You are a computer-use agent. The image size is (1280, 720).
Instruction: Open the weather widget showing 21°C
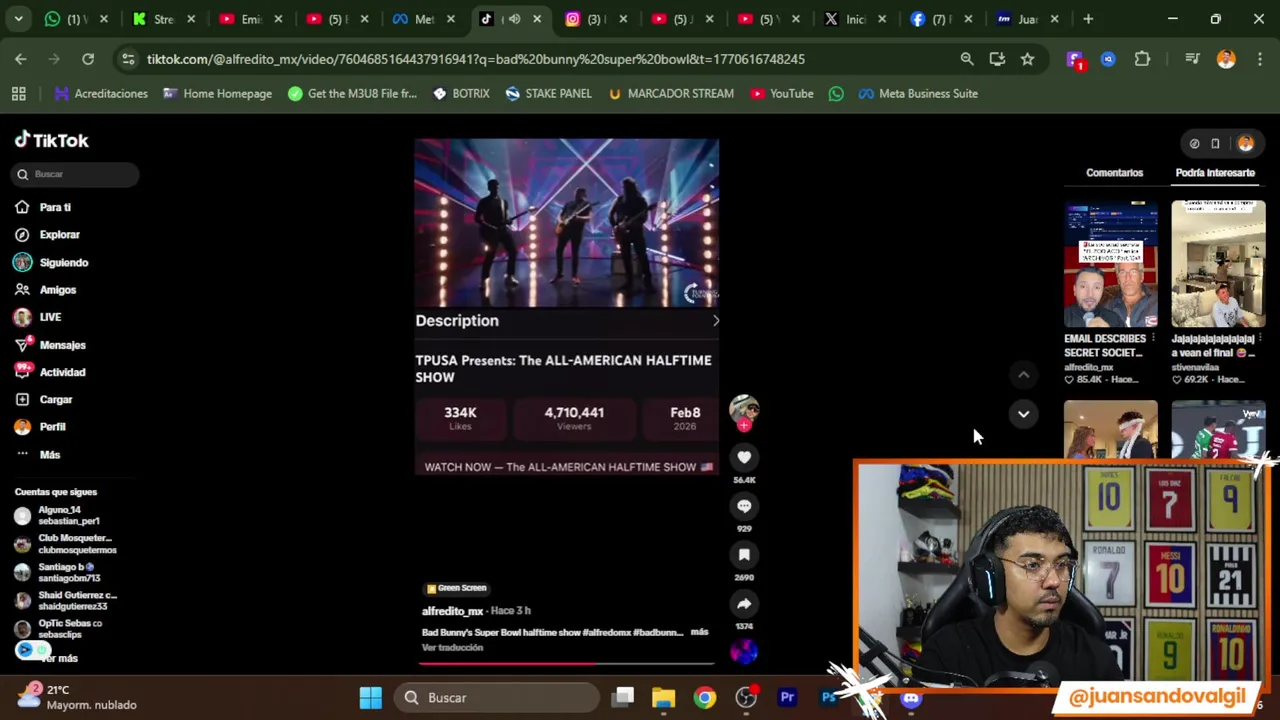76,697
